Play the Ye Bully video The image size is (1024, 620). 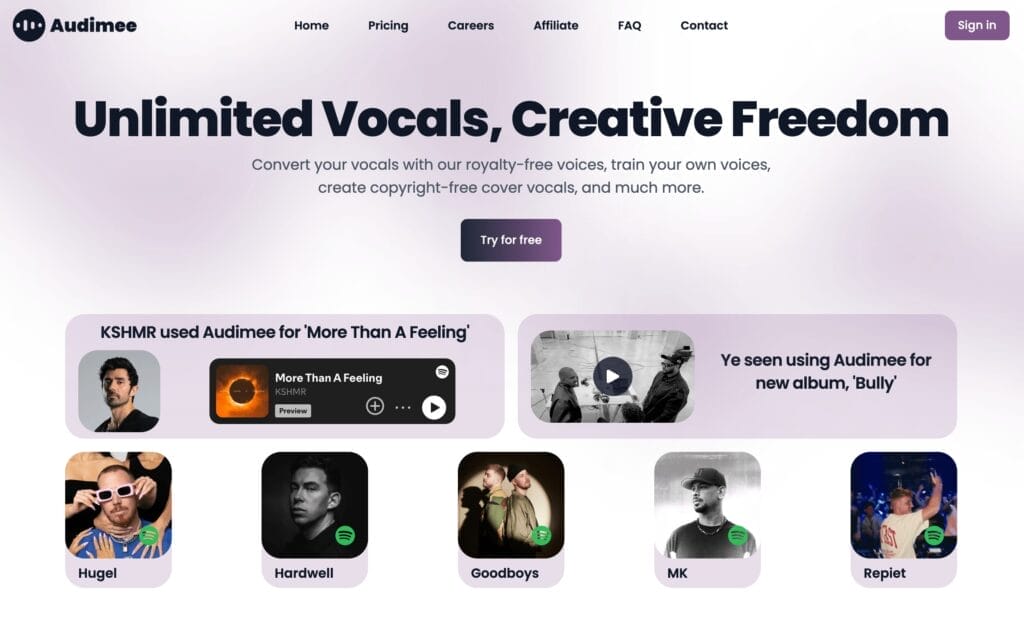coord(613,376)
